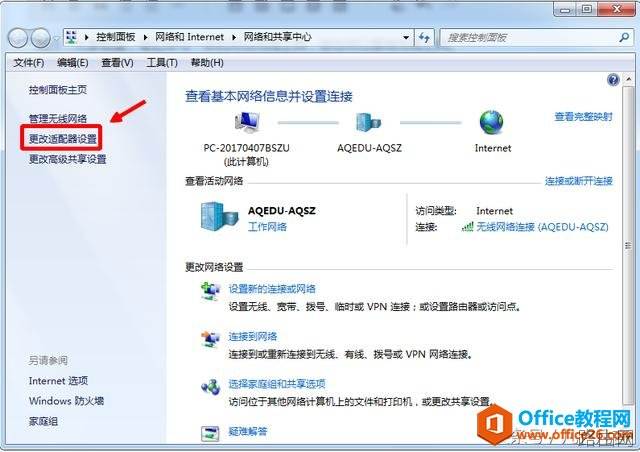
Task: Open the 查看(V) menu
Action: pos(118,62)
